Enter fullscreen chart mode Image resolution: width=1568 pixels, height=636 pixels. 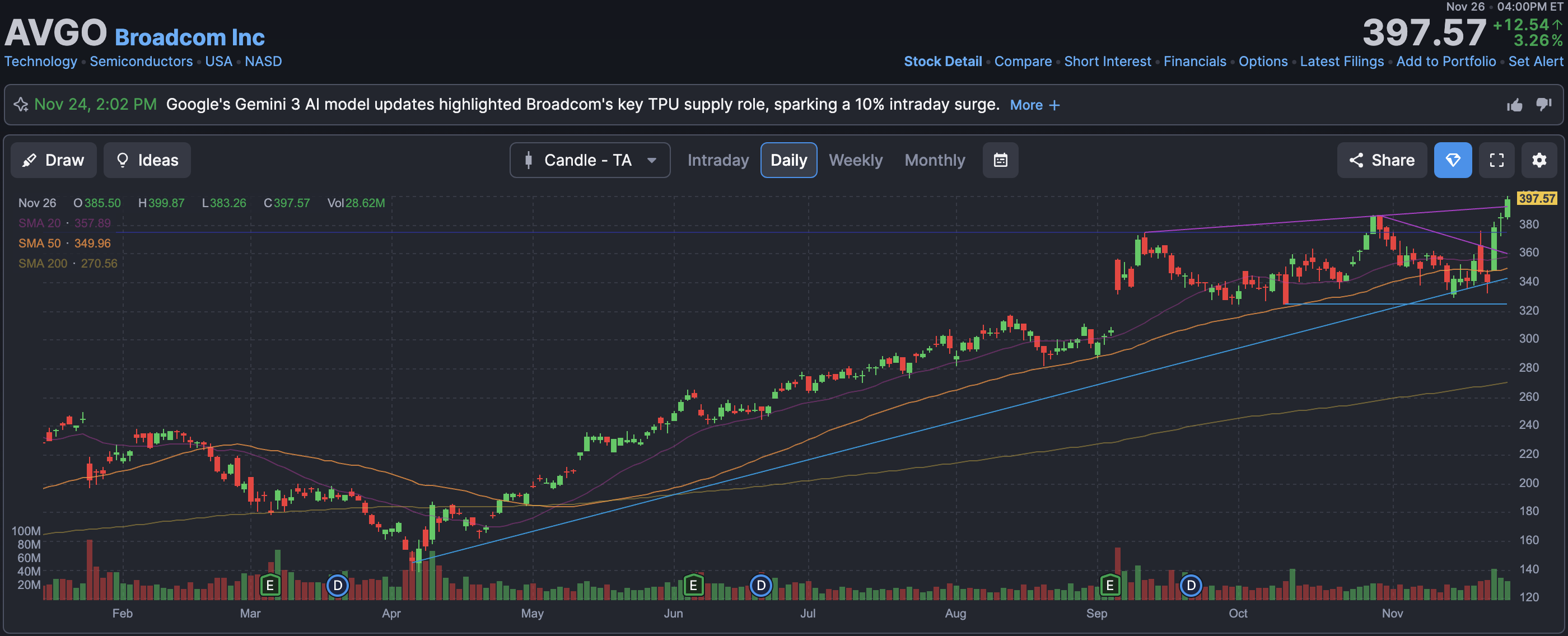point(1496,160)
